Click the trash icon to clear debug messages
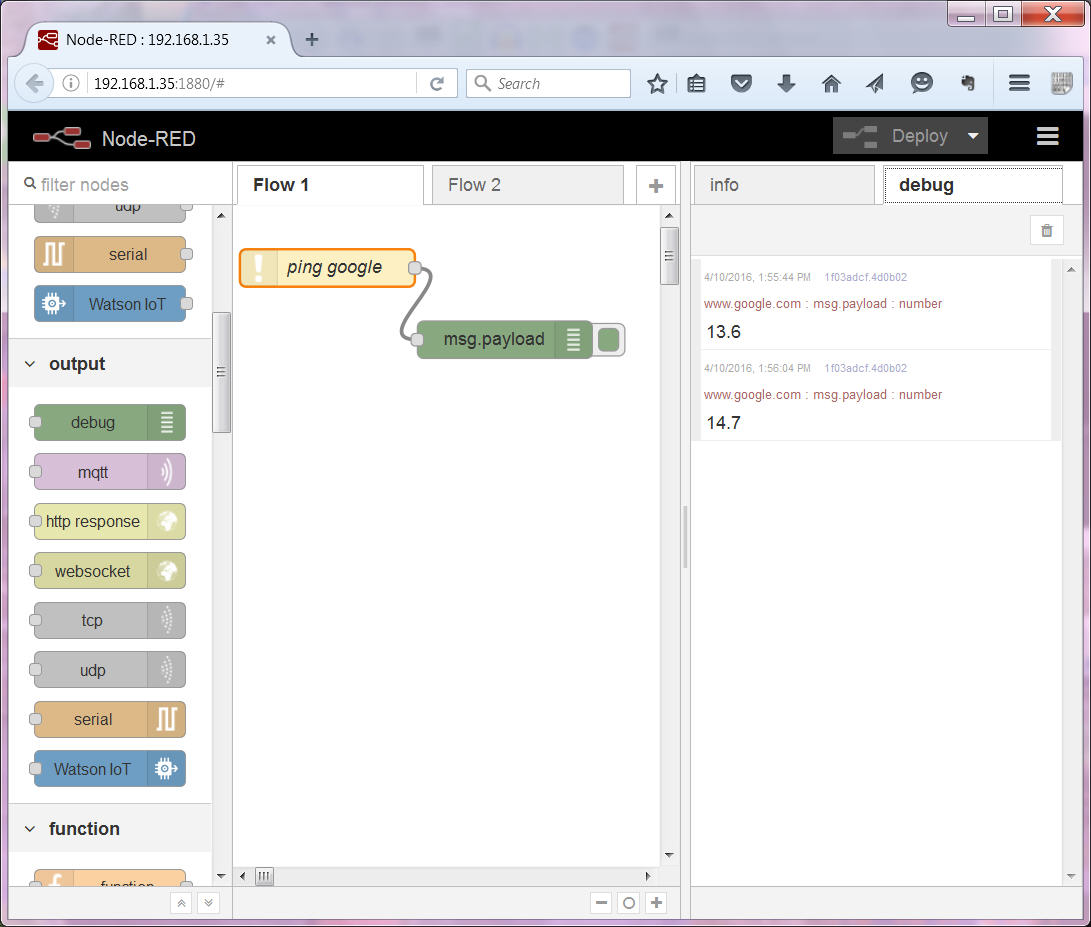Image resolution: width=1091 pixels, height=927 pixels. pyautogui.click(x=1046, y=230)
